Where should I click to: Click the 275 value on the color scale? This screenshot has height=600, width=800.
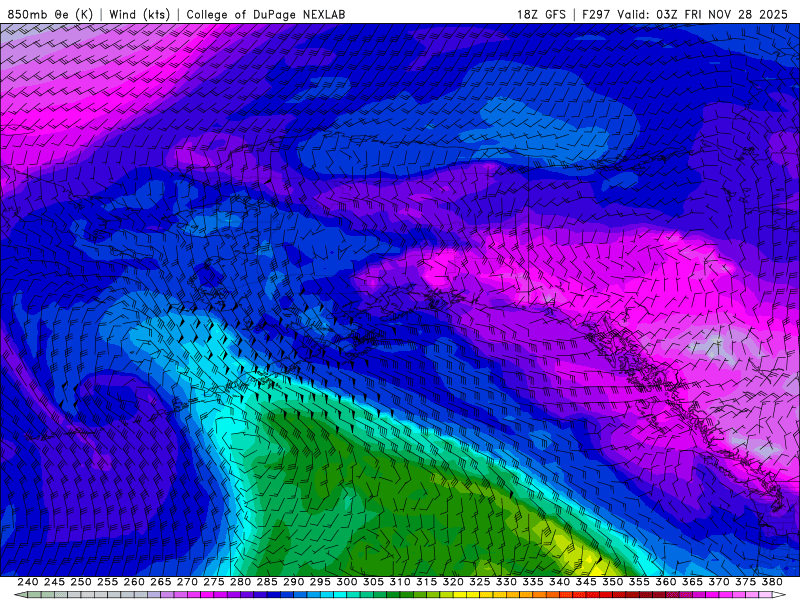click(214, 582)
